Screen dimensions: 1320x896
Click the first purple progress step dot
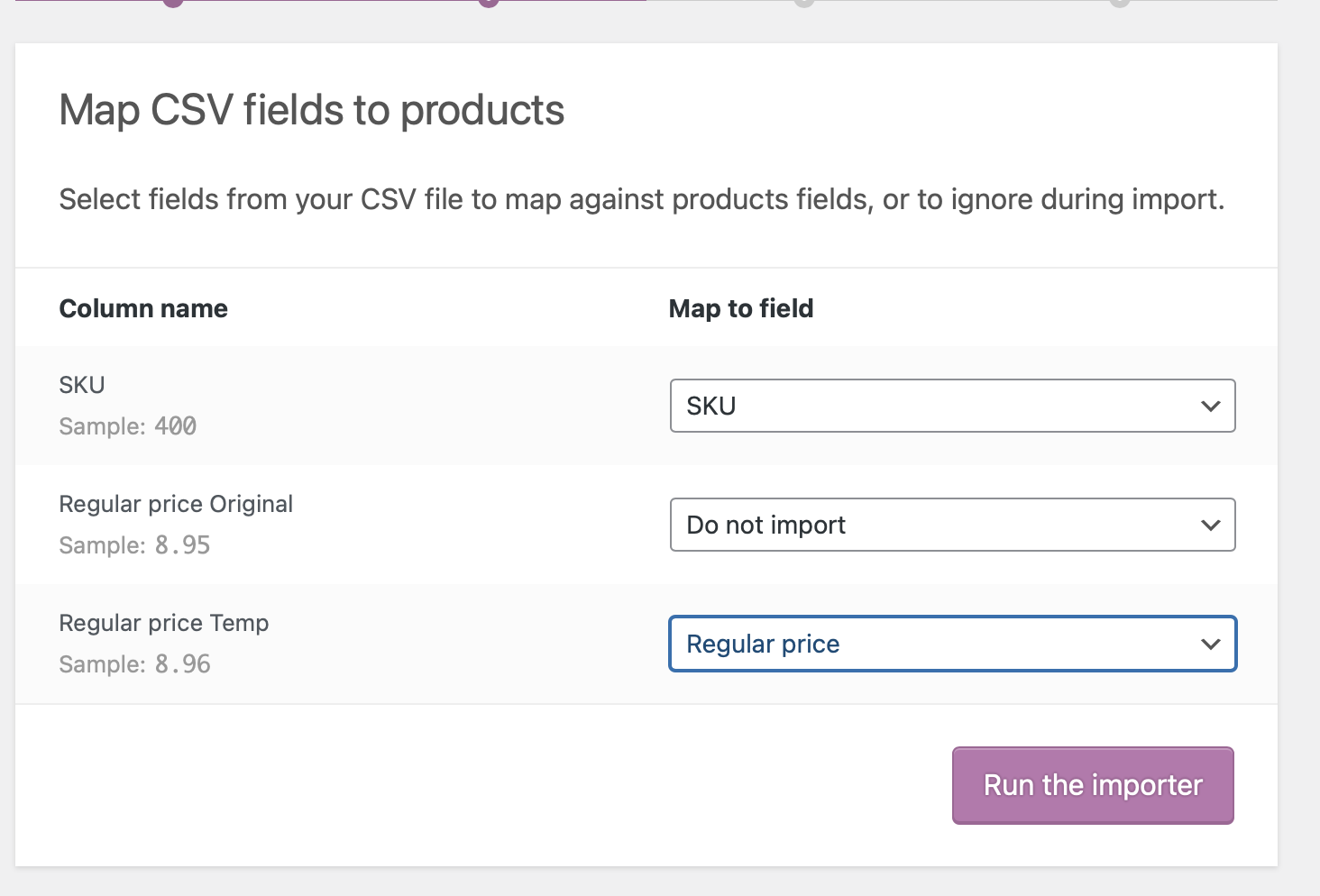click(x=173, y=3)
